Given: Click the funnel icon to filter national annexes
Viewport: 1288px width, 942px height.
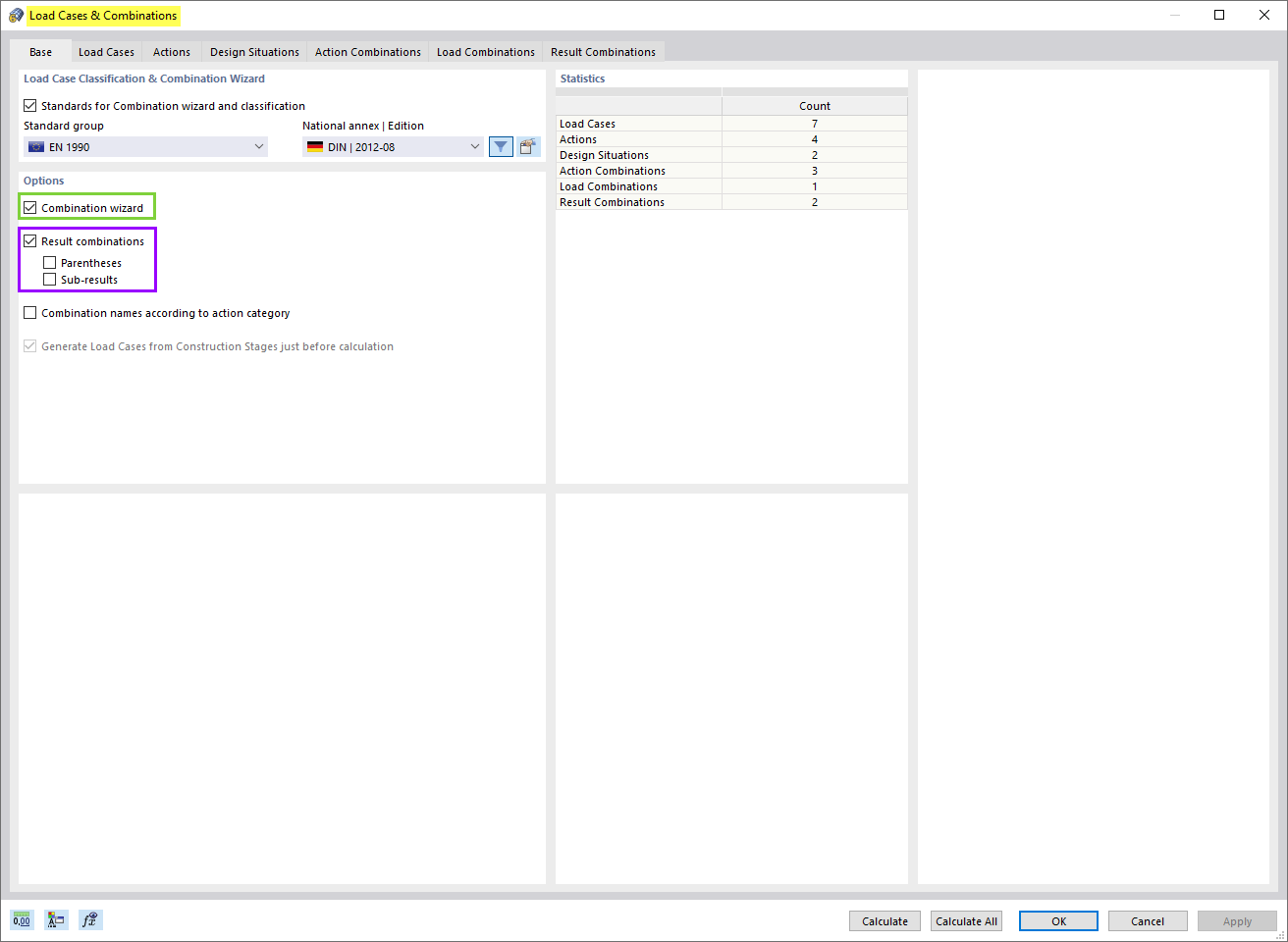Looking at the screenshot, I should 501,145.
